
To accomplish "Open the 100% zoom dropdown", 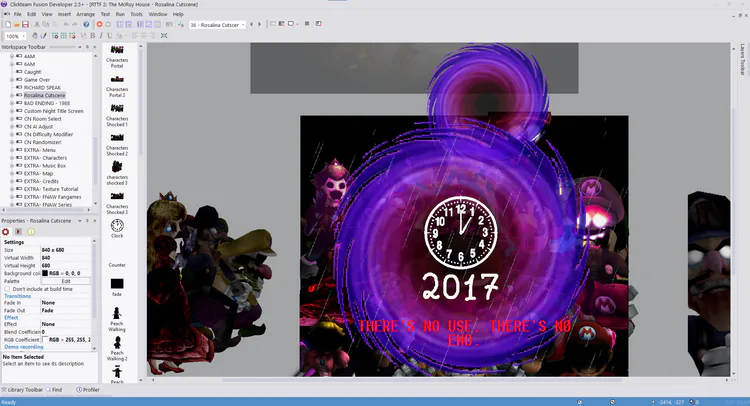I will point(23,36).
